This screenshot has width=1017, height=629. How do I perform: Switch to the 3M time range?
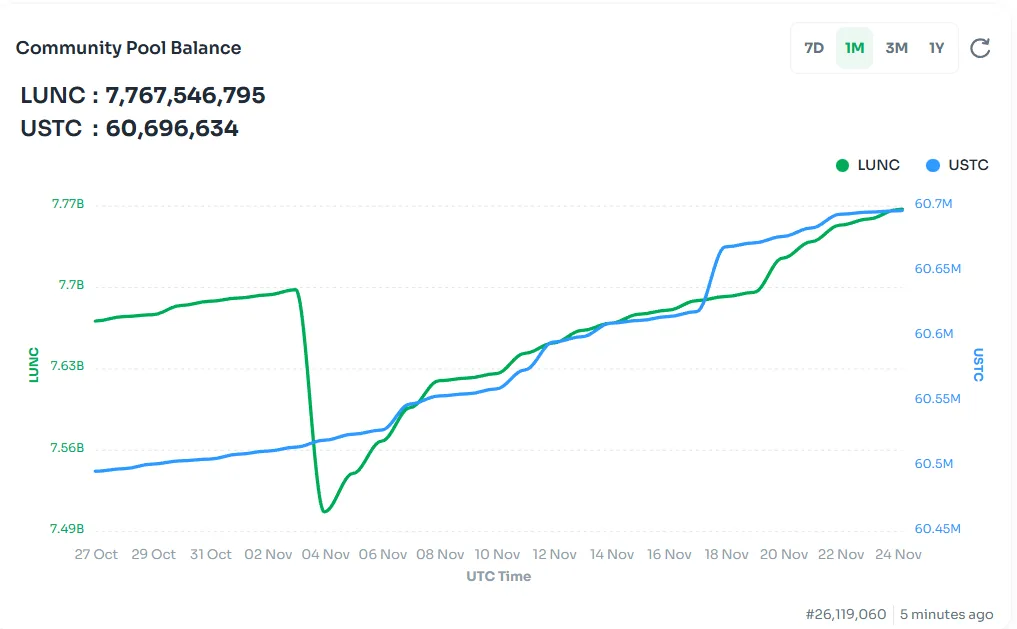(896, 48)
